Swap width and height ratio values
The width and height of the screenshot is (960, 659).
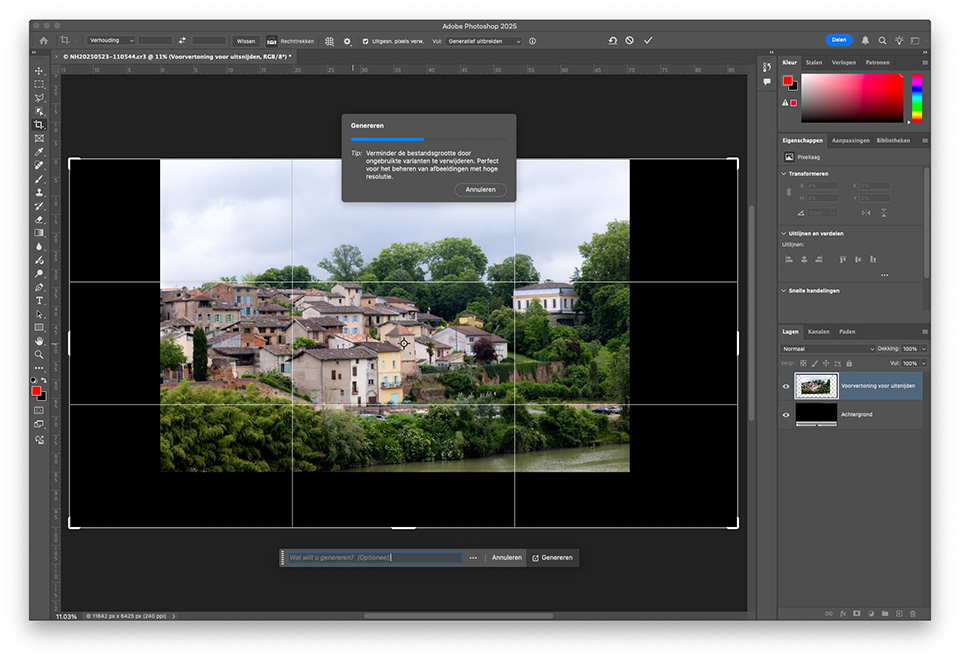[182, 41]
